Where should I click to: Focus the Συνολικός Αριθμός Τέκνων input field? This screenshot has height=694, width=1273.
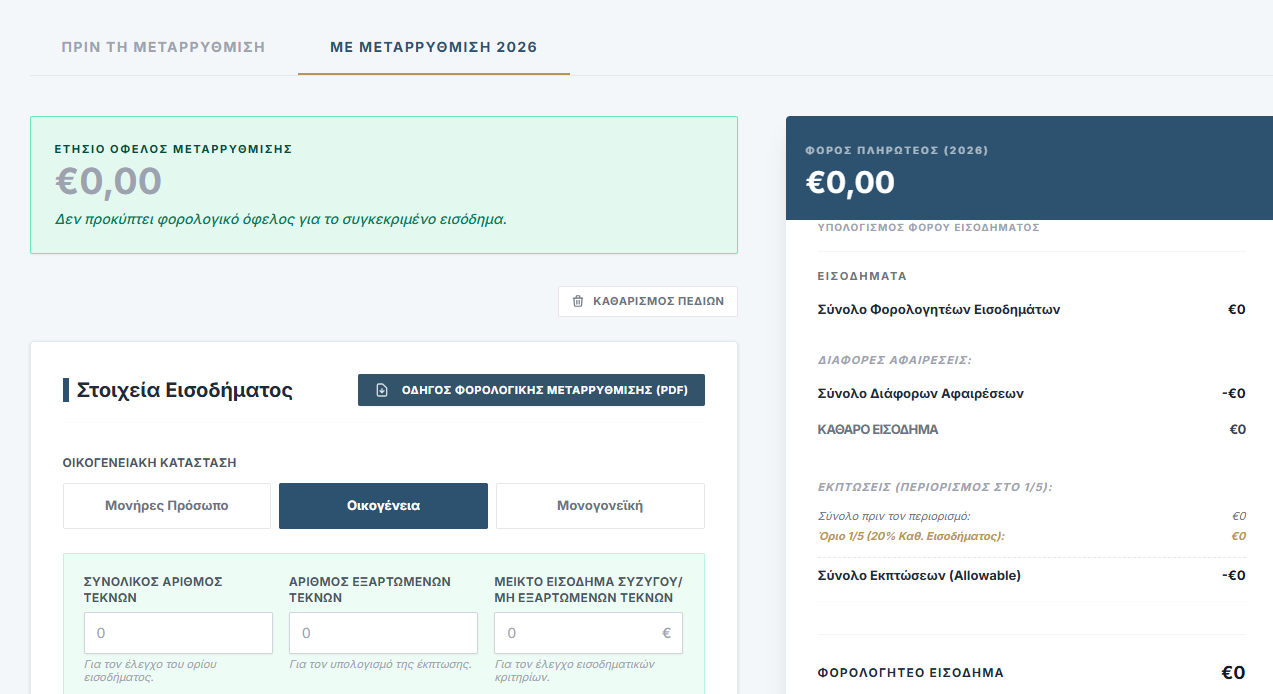[179, 633]
